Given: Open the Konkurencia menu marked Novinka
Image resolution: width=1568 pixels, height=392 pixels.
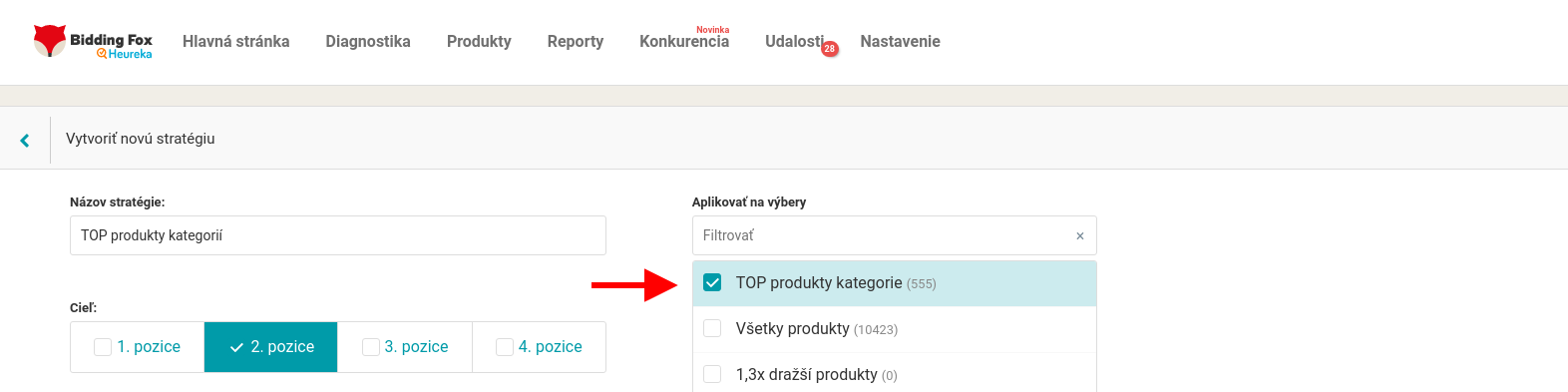Looking at the screenshot, I should coord(684,42).
